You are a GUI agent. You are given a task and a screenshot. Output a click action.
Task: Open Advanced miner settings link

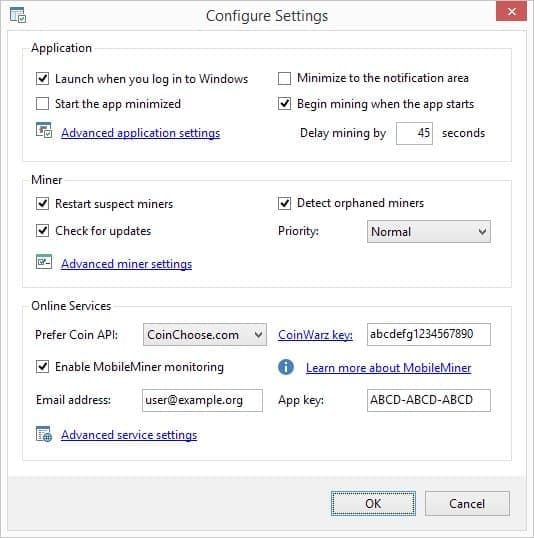[127, 264]
